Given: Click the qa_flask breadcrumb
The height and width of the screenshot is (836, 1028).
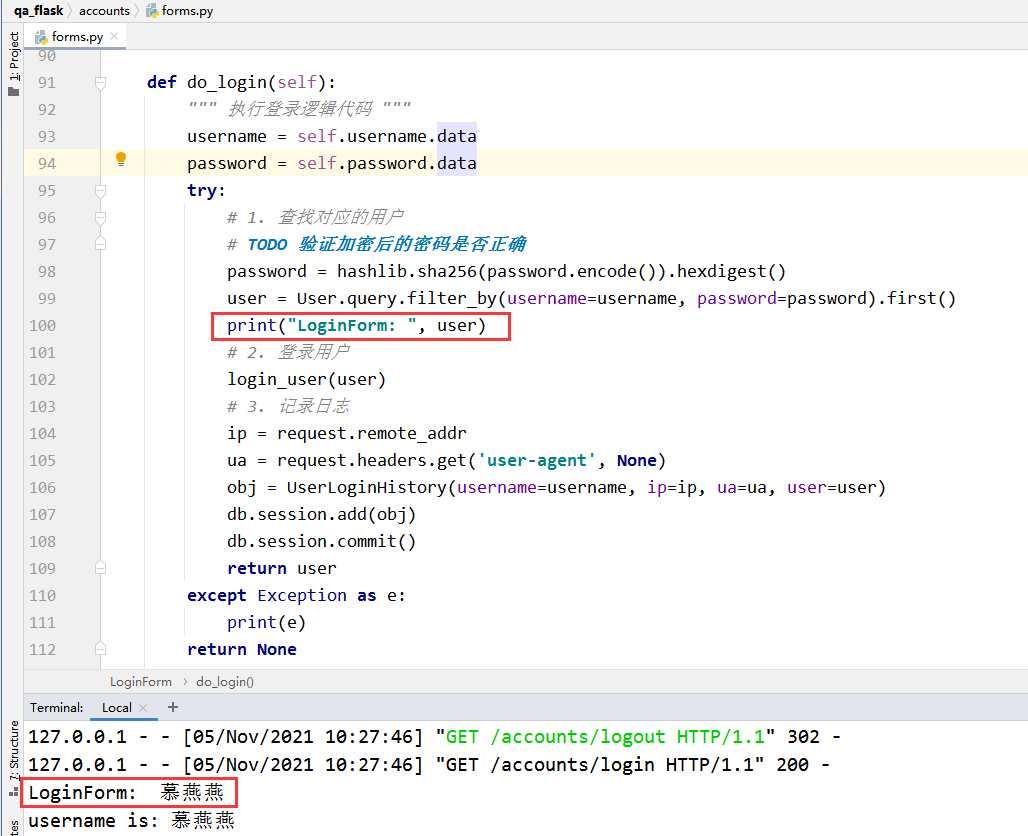Looking at the screenshot, I should (x=39, y=10).
